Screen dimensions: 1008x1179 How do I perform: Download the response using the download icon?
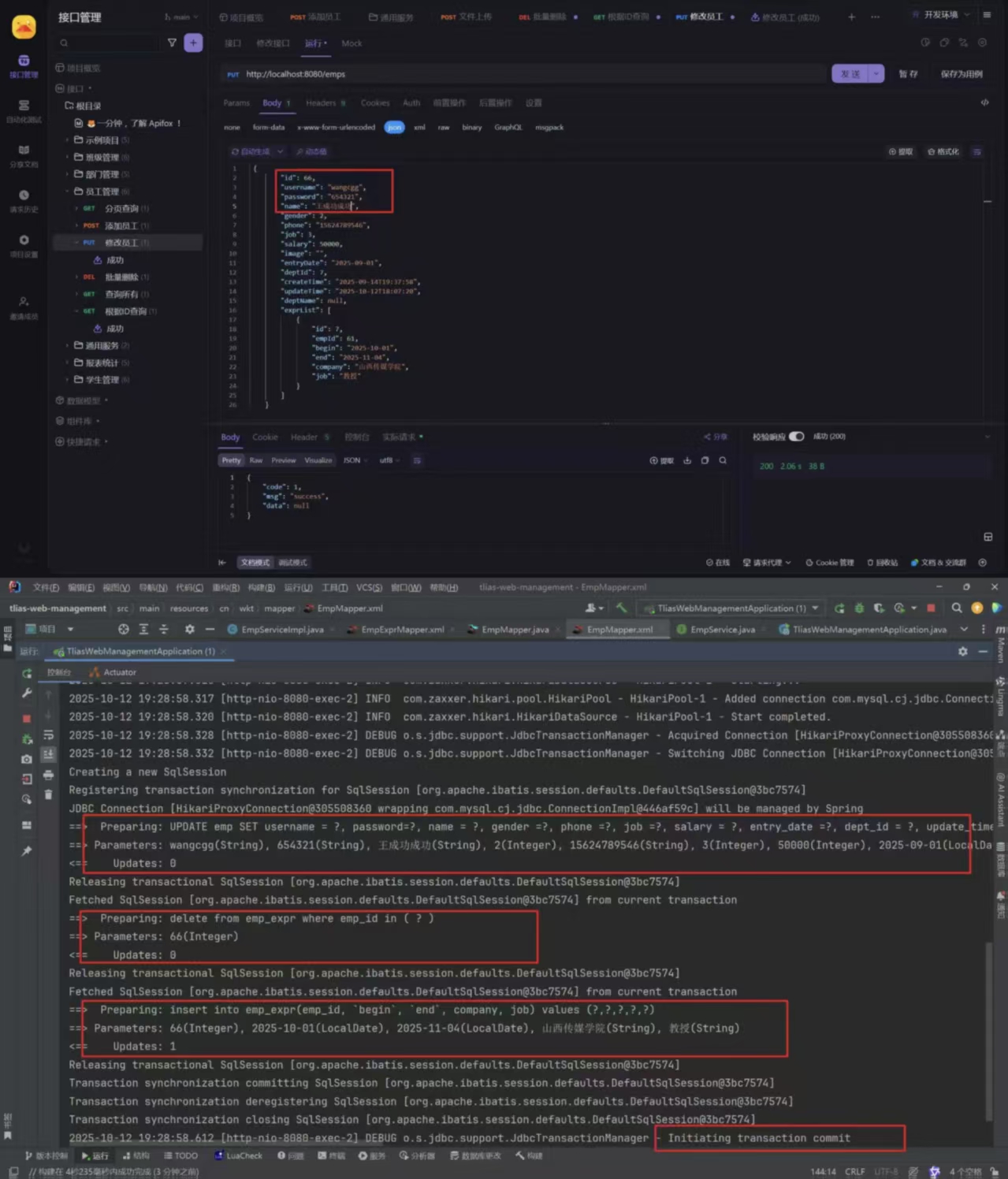687,460
